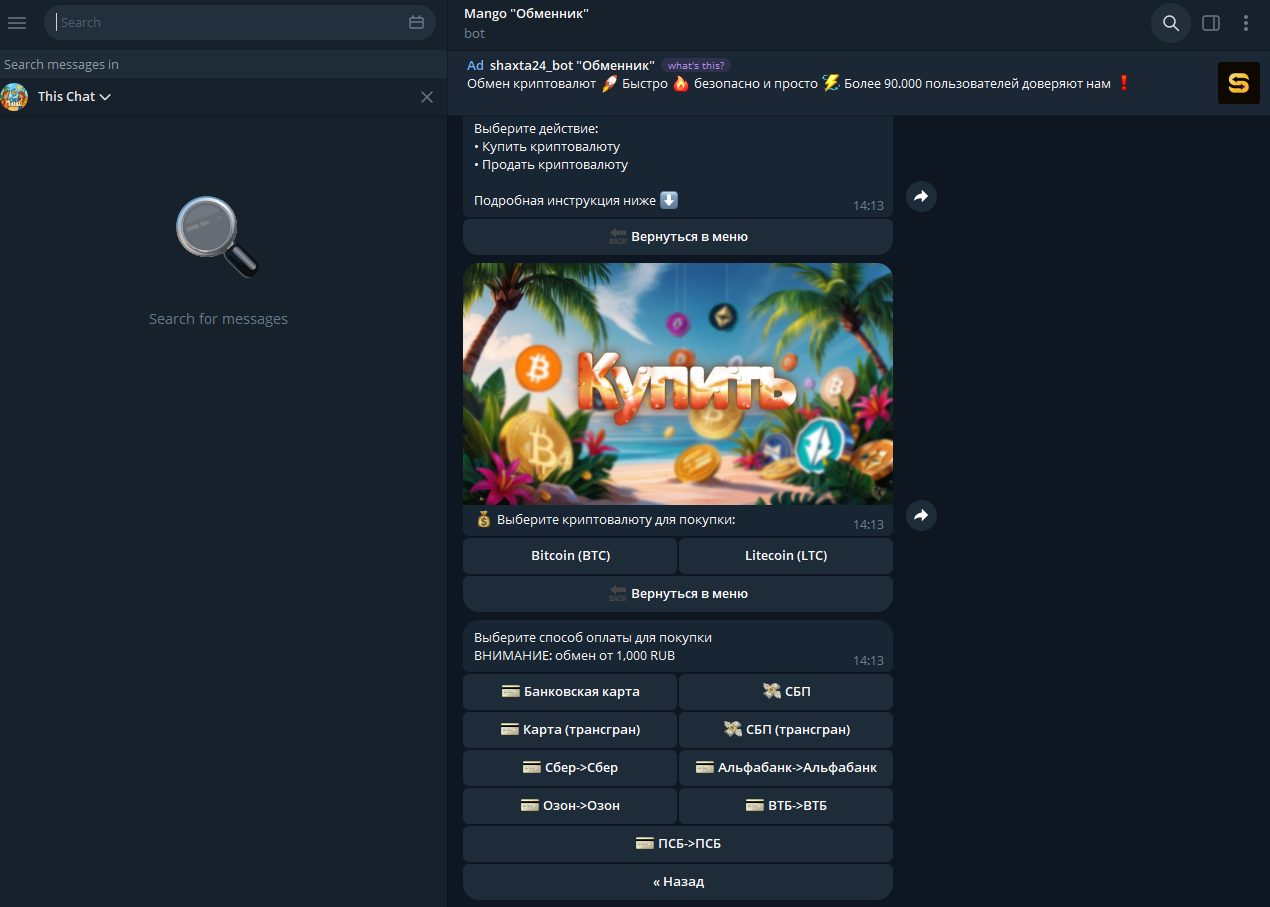Expand the This Chat dropdown
1270x907 pixels.
coord(74,97)
